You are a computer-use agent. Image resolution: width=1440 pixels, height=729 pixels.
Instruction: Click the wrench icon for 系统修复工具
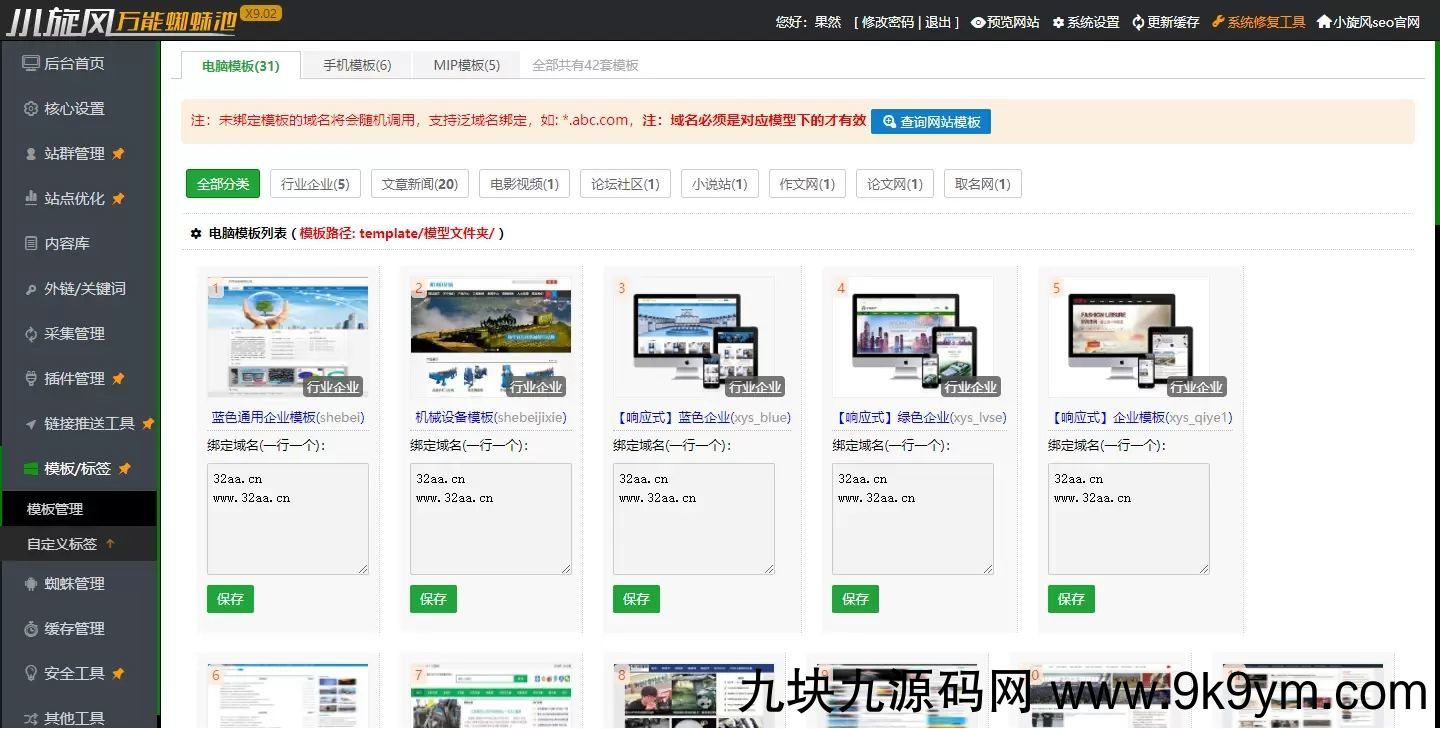[1217, 22]
